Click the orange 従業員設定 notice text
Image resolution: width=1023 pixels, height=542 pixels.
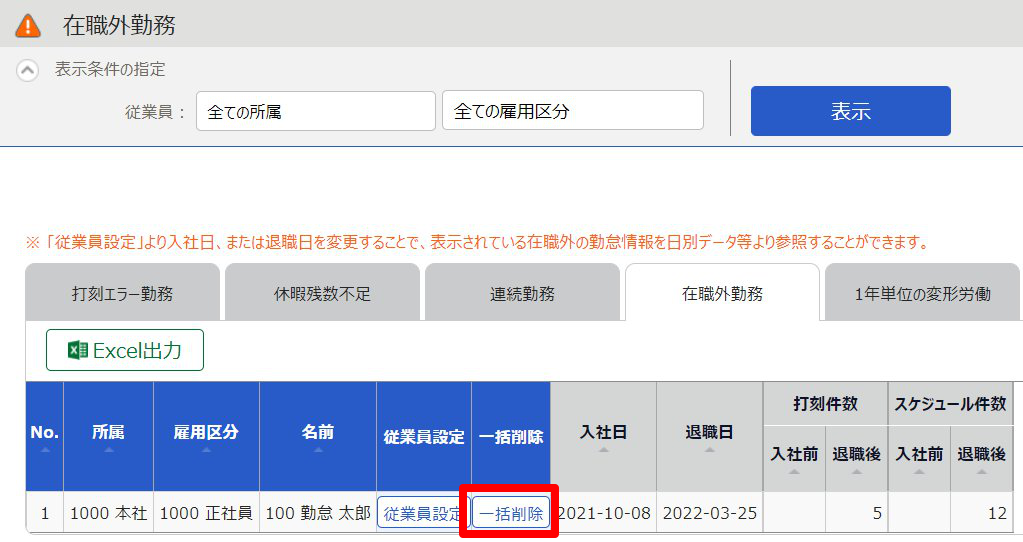(478, 243)
